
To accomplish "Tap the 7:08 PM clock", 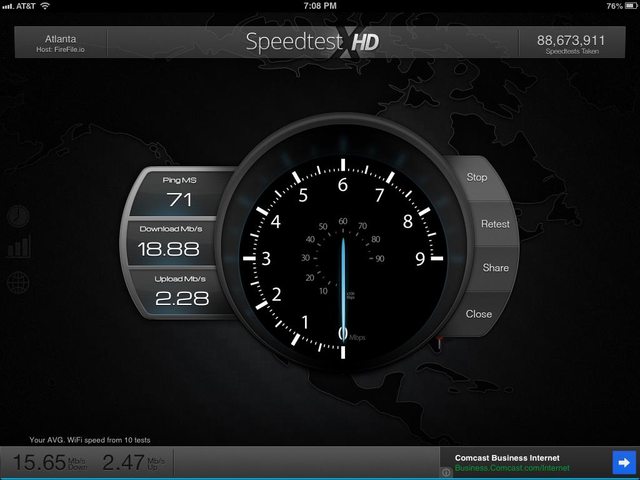I will click(x=320, y=6).
